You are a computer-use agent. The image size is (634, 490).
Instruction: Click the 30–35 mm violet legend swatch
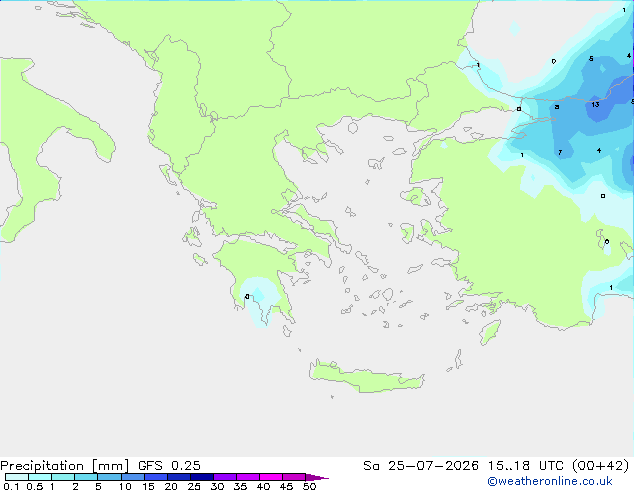[x=224, y=477]
